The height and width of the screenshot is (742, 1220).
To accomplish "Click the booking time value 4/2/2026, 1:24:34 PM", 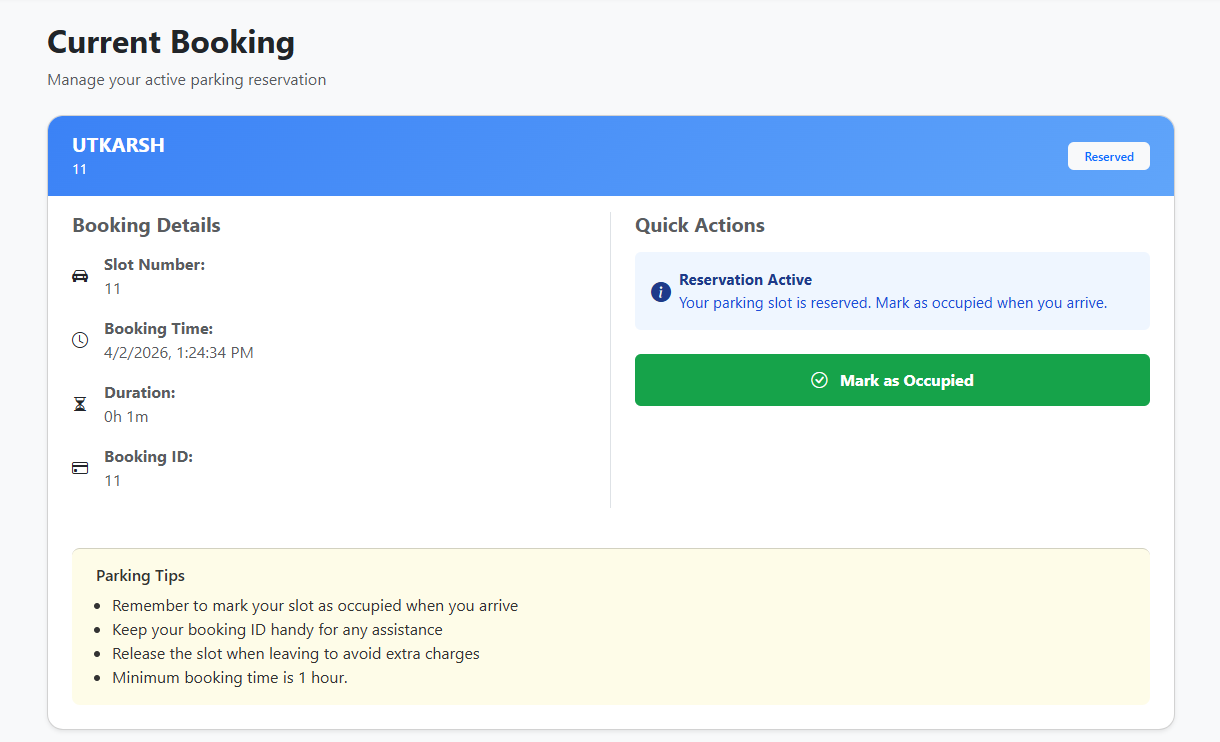I will 179,353.
